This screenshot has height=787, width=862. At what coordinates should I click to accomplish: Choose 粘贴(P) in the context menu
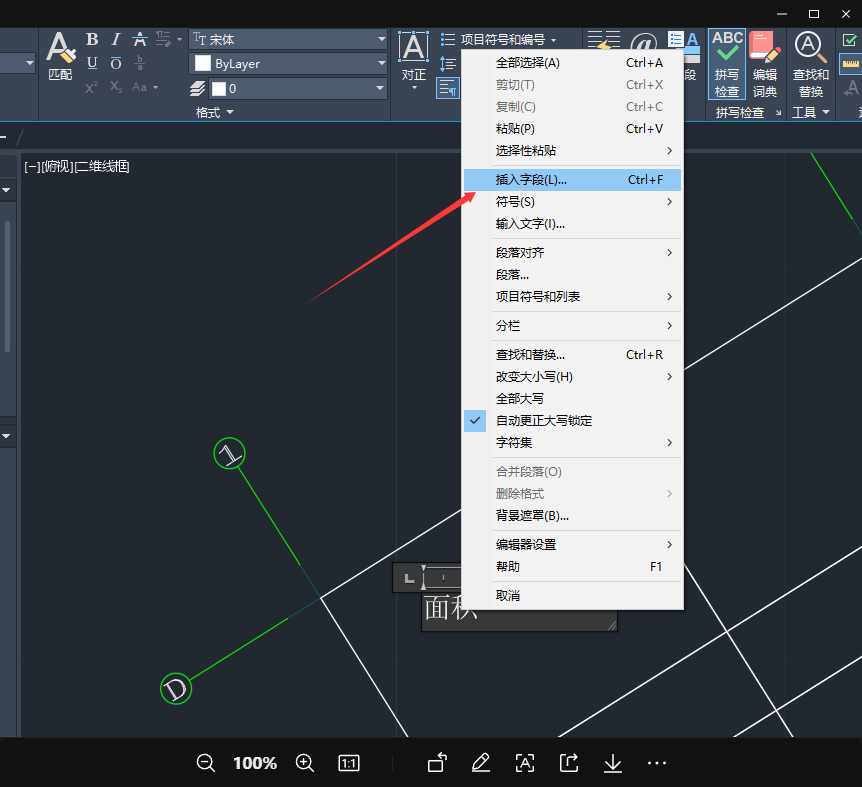click(572, 129)
